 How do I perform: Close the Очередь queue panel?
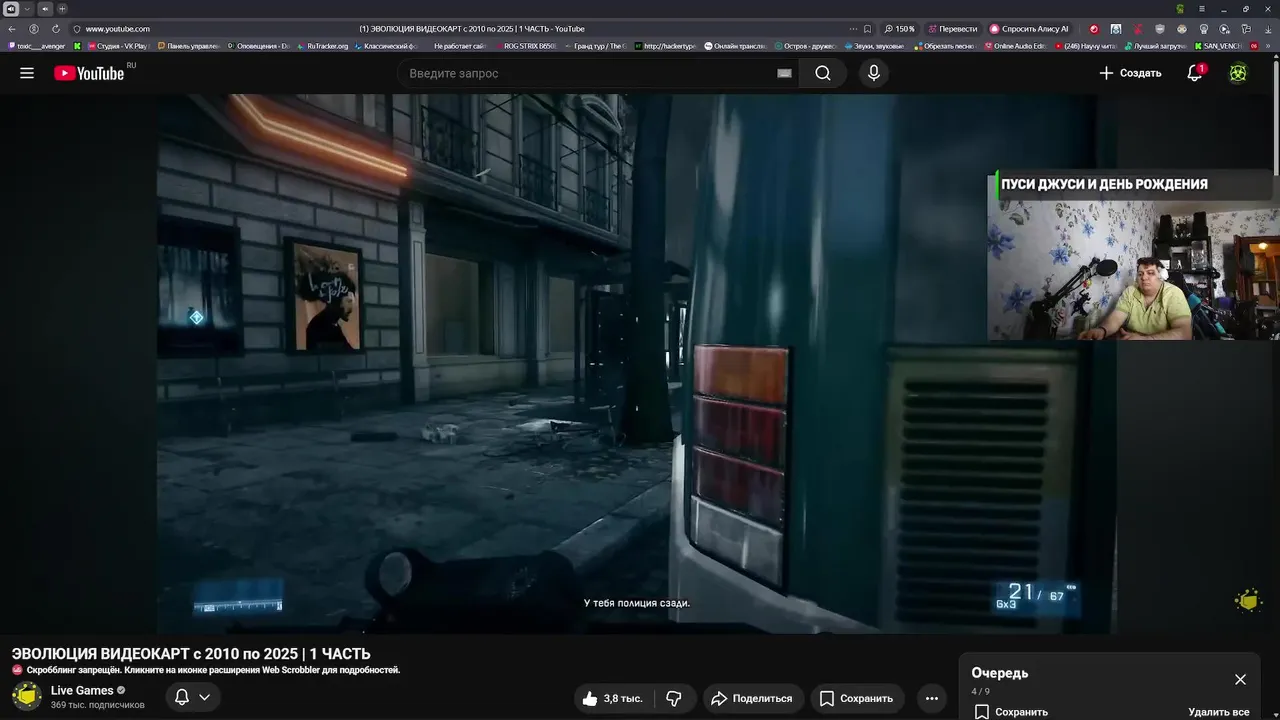click(x=1240, y=679)
